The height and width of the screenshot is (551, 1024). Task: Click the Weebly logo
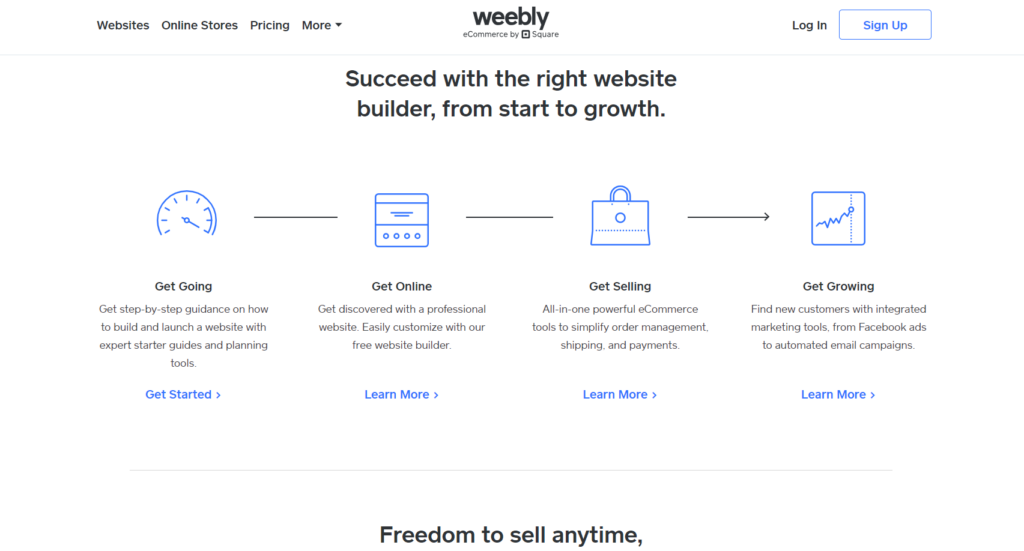point(511,16)
